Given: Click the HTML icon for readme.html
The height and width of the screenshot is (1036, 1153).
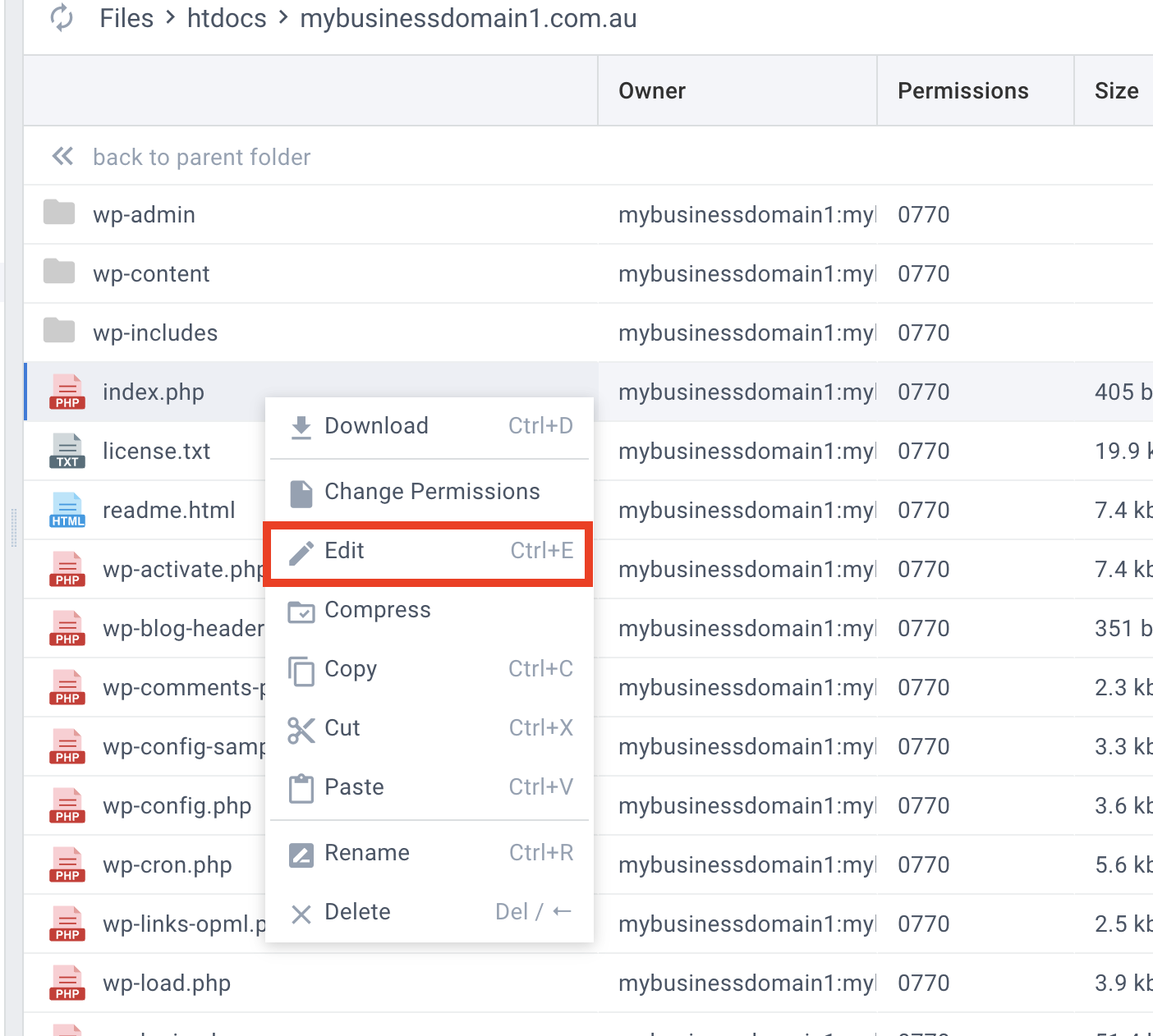Looking at the screenshot, I should pyautogui.click(x=67, y=510).
